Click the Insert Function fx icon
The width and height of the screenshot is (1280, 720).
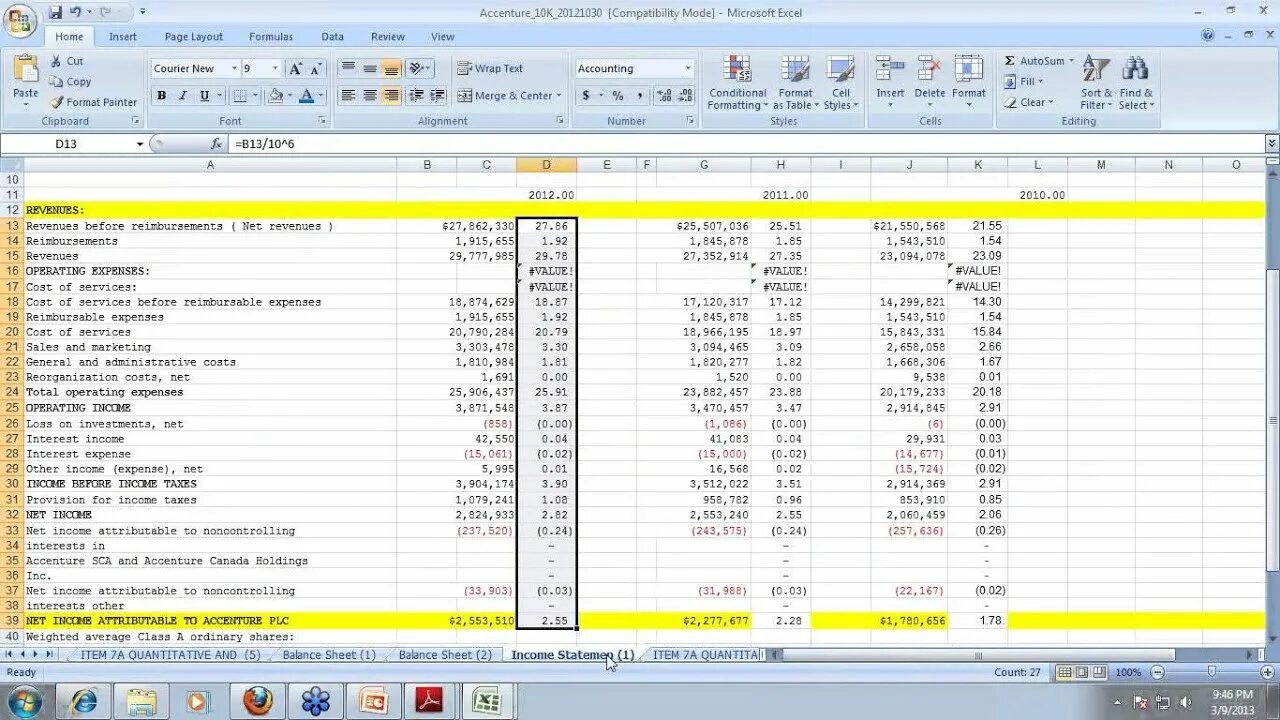(216, 144)
